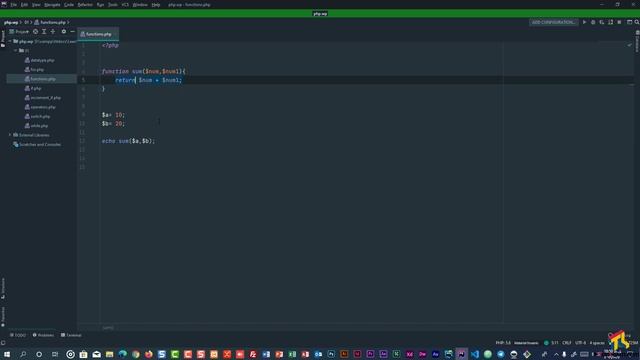The height and width of the screenshot is (360, 640).
Task: Collapse the 01 folder
Action: [x=16, y=51]
